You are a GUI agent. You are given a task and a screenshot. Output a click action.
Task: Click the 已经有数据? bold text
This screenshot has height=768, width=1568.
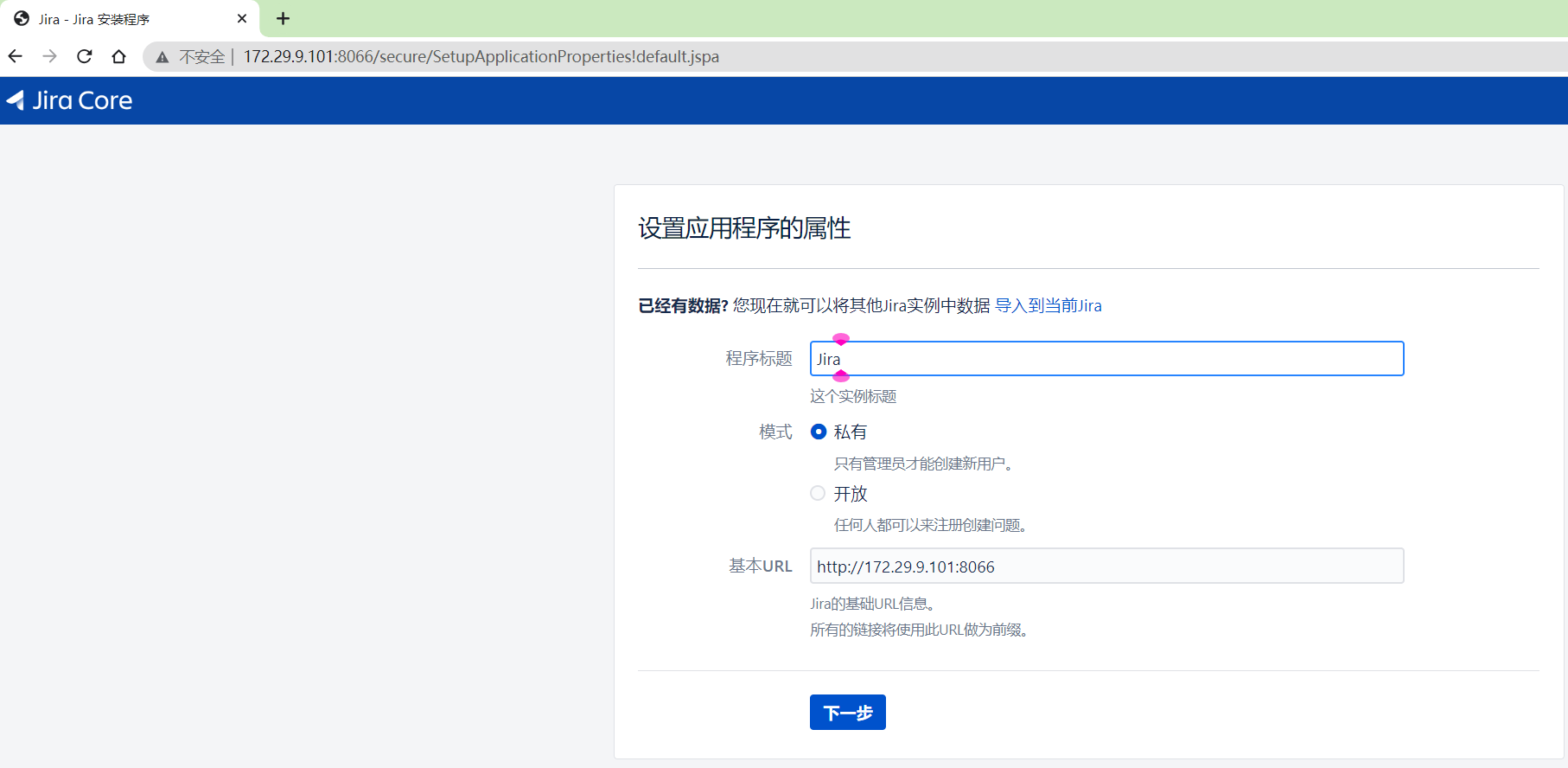683,305
